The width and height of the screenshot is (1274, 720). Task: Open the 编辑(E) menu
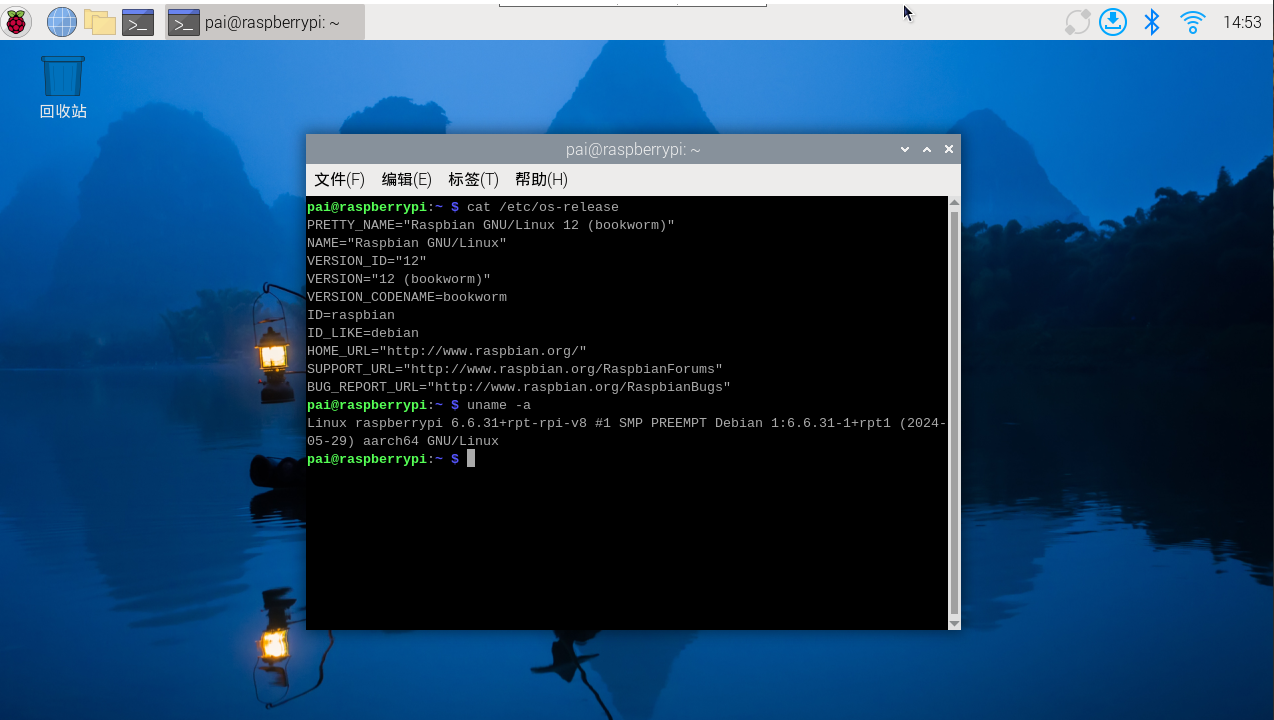406,179
